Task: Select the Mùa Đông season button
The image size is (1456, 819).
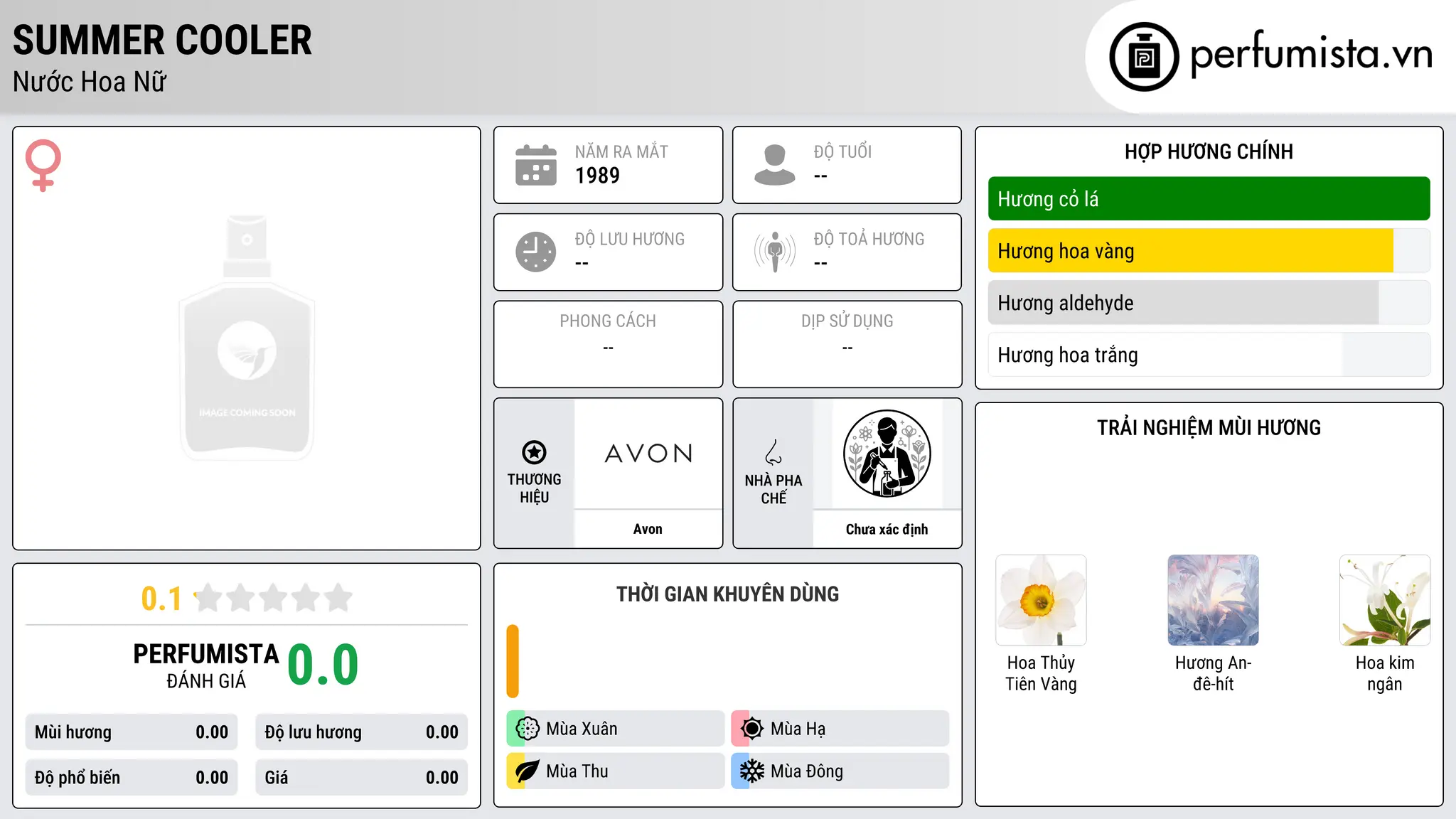Action: [x=840, y=771]
